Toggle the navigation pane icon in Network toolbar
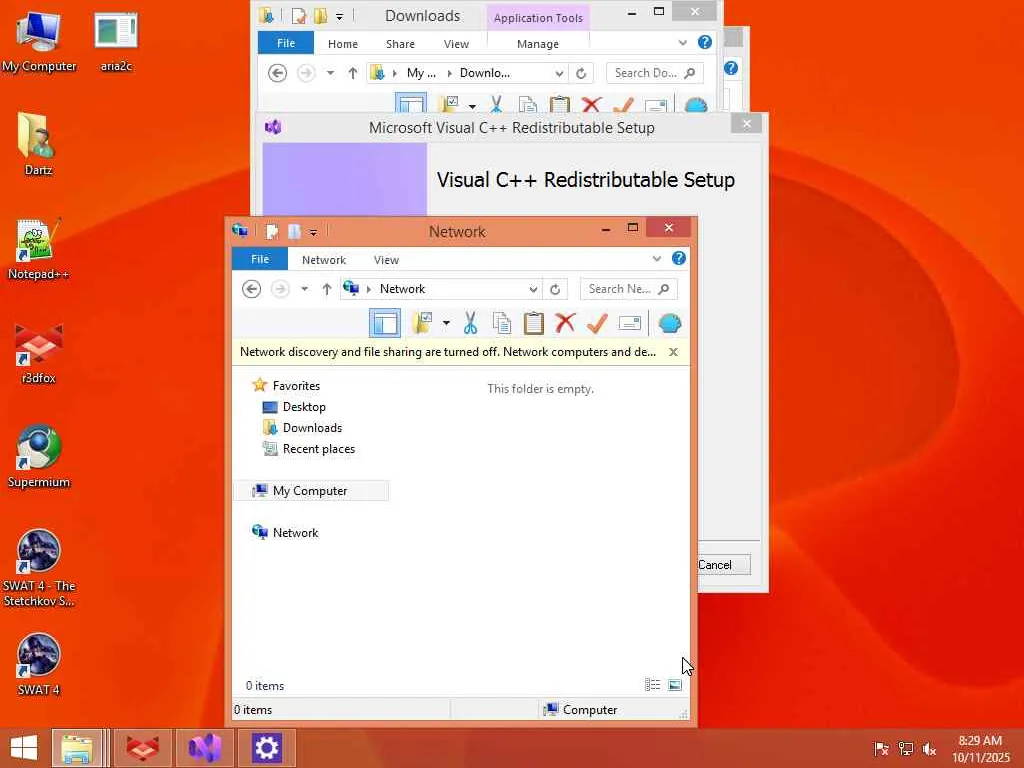The image size is (1024, 768). click(385, 323)
